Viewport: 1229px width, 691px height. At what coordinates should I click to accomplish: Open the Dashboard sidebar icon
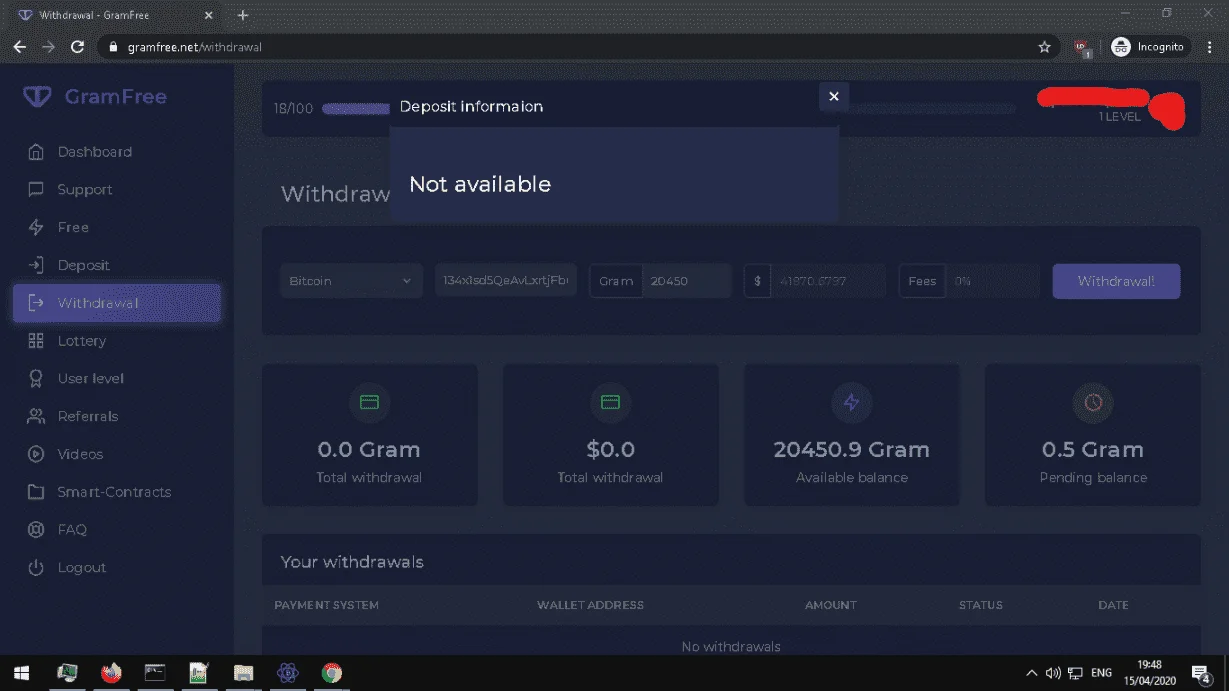coord(36,152)
